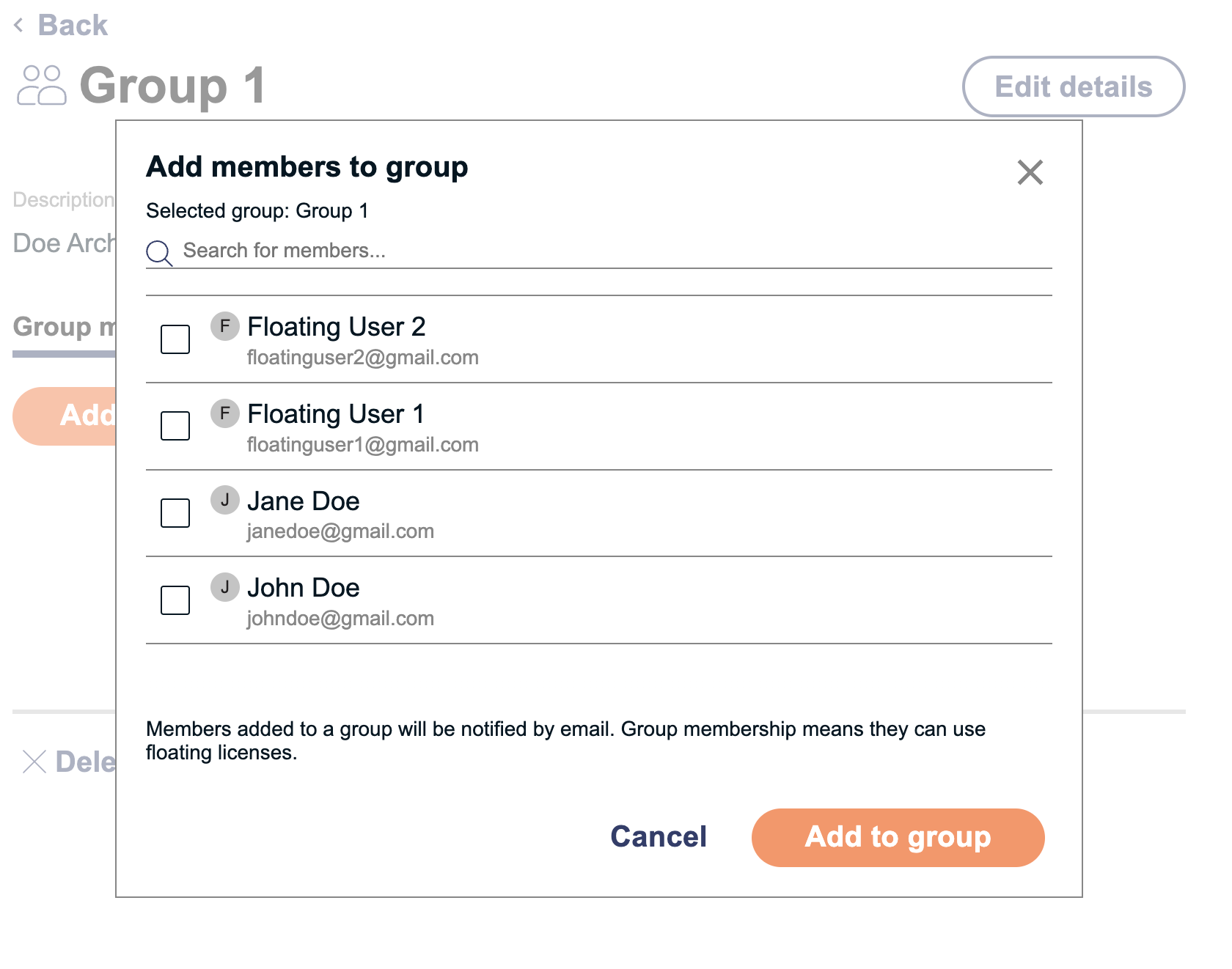
Task: Check the checkbox for John Doe
Action: point(175,600)
